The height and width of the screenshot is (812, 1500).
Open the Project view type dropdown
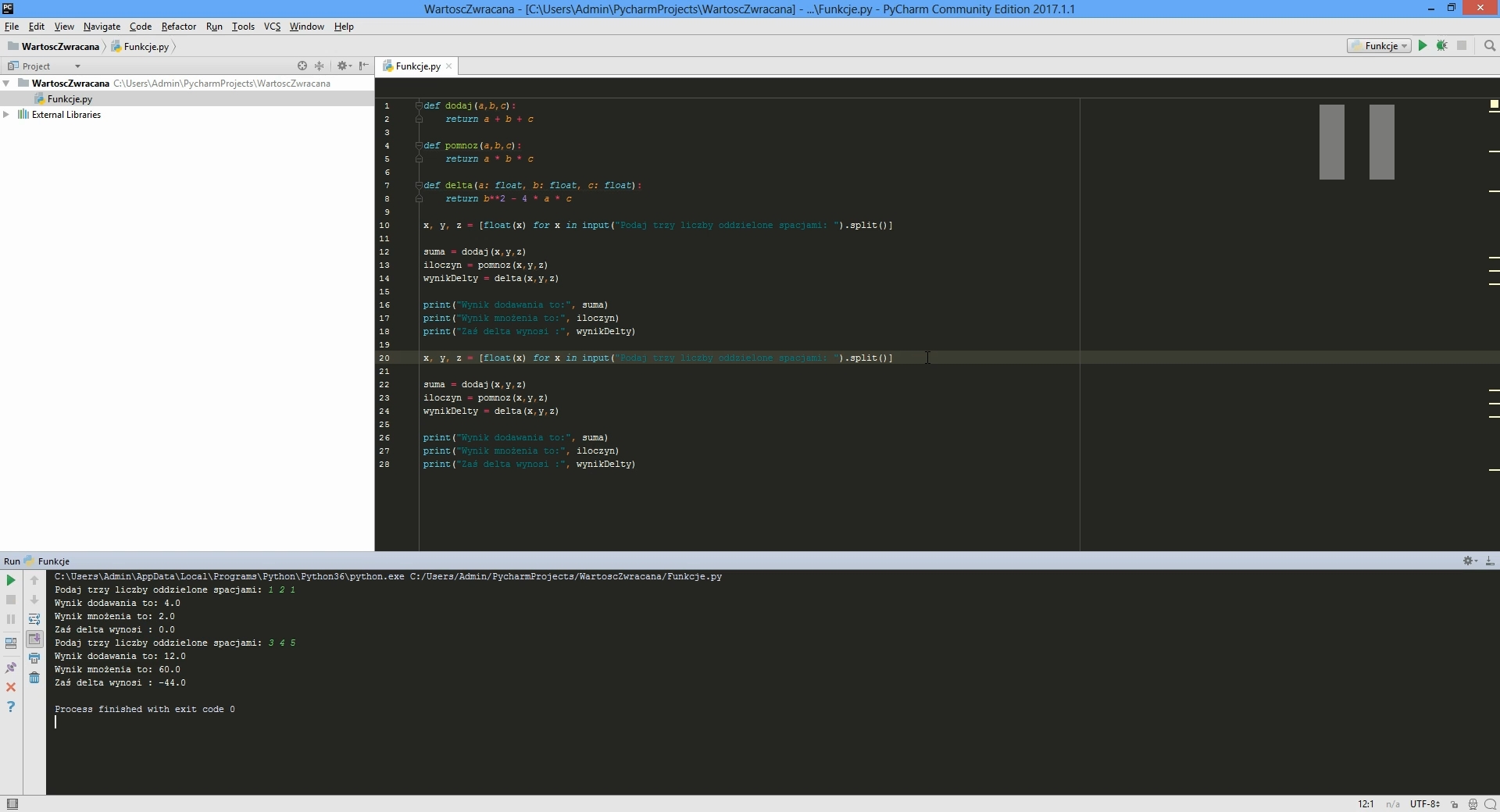click(77, 66)
